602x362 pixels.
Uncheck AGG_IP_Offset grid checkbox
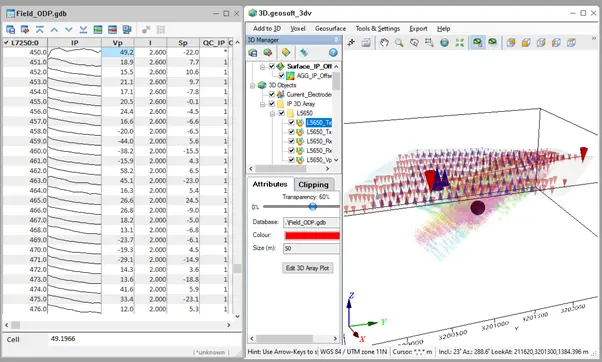(281, 76)
